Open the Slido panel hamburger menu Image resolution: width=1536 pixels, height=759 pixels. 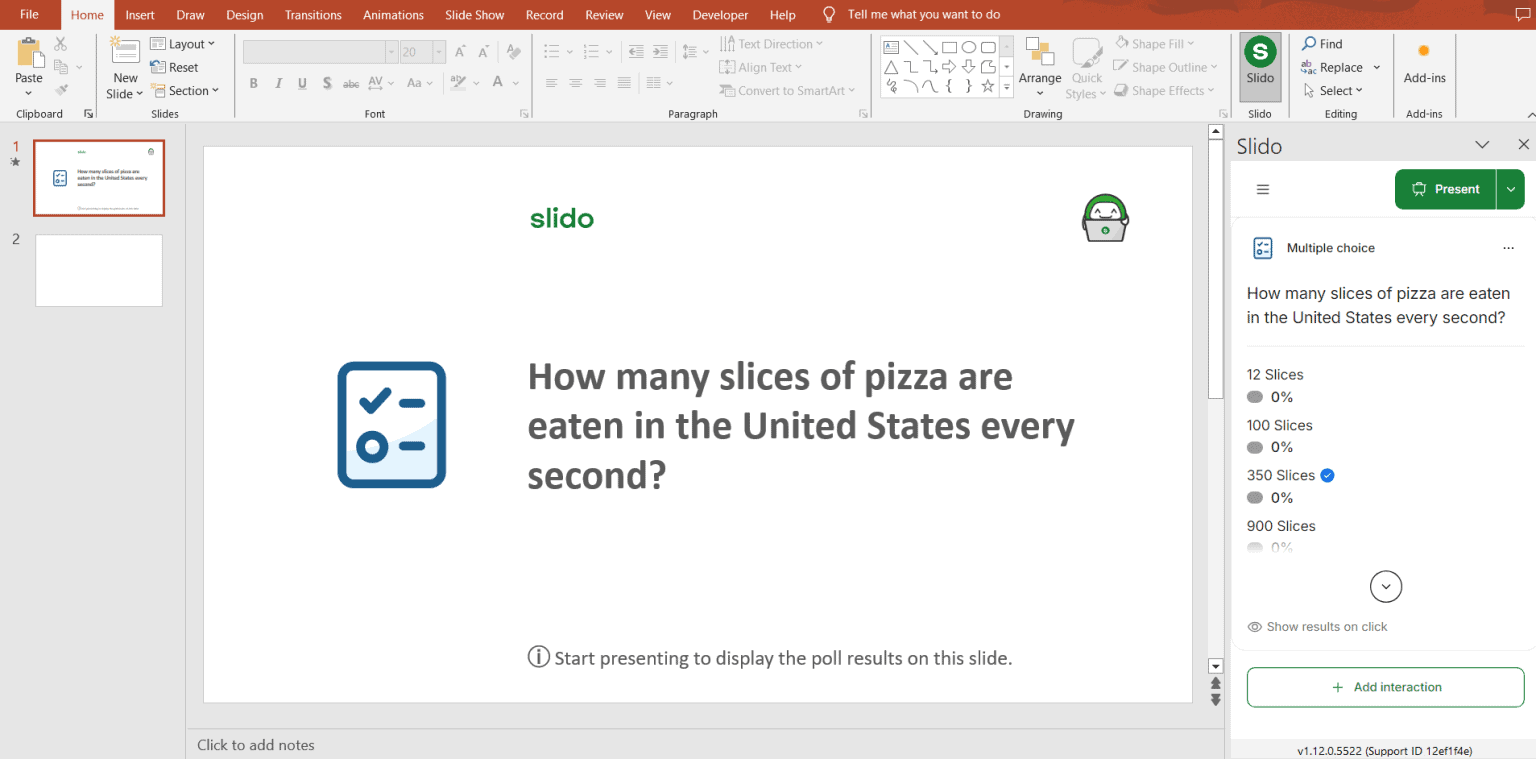click(x=1262, y=189)
